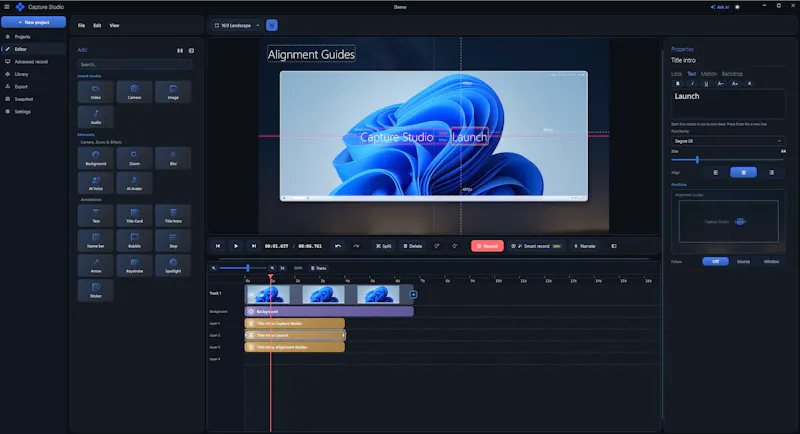
Task: Click the Smart record button
Action: (x=536, y=246)
